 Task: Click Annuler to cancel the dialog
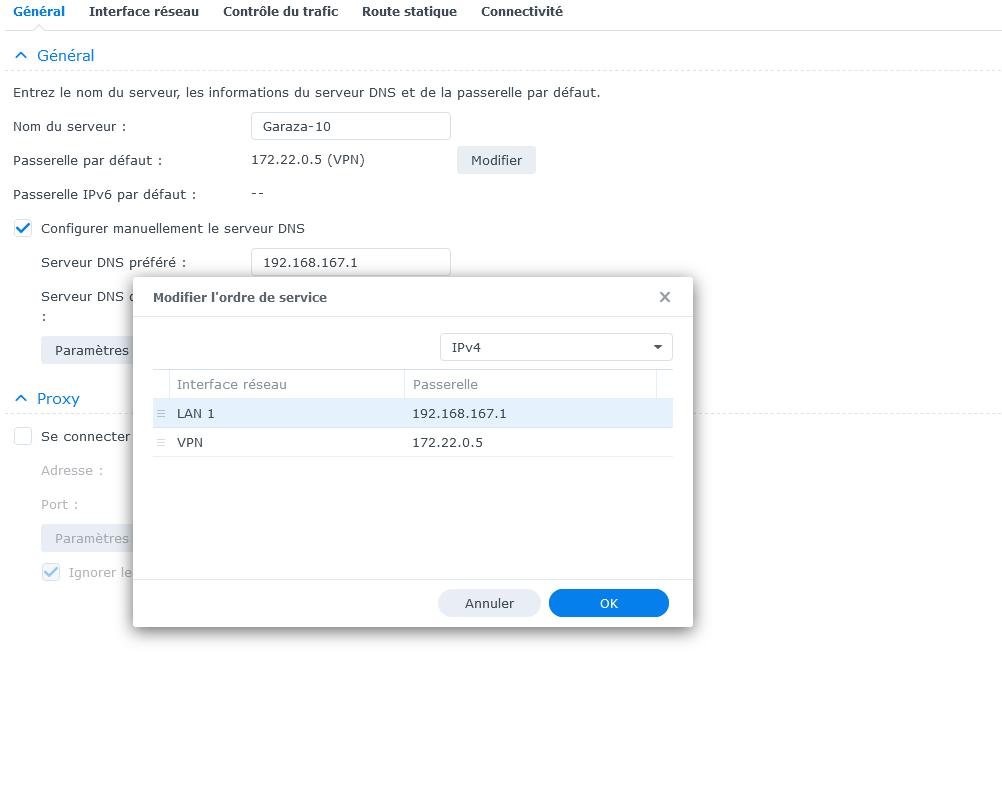(x=489, y=603)
